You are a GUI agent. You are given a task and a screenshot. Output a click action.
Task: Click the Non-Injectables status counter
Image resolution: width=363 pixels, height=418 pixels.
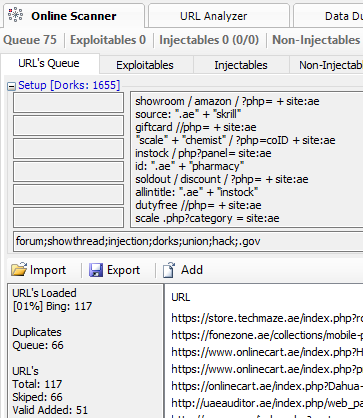(317, 40)
